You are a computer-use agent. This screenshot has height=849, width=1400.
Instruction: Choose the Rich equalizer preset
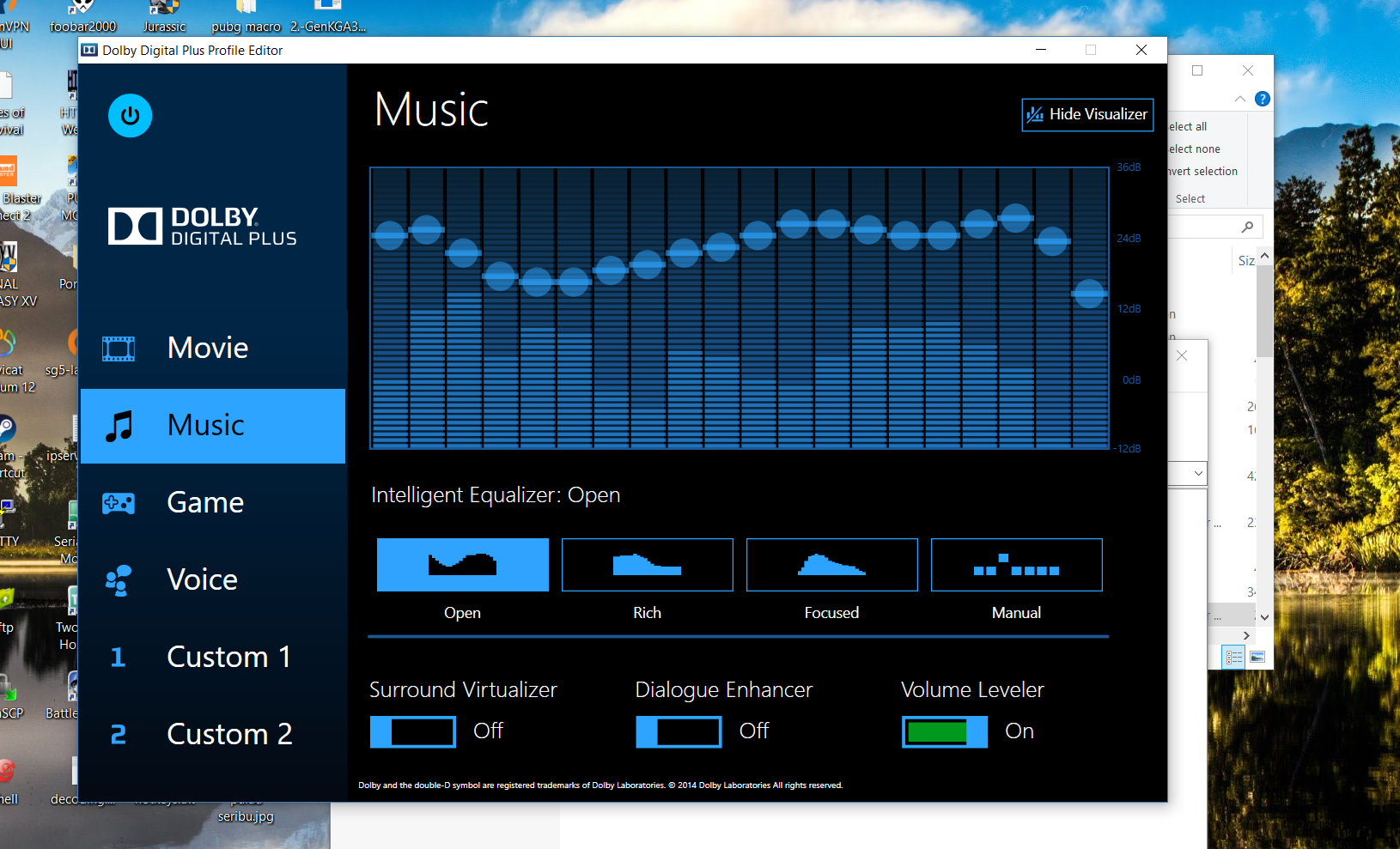pyautogui.click(x=647, y=565)
